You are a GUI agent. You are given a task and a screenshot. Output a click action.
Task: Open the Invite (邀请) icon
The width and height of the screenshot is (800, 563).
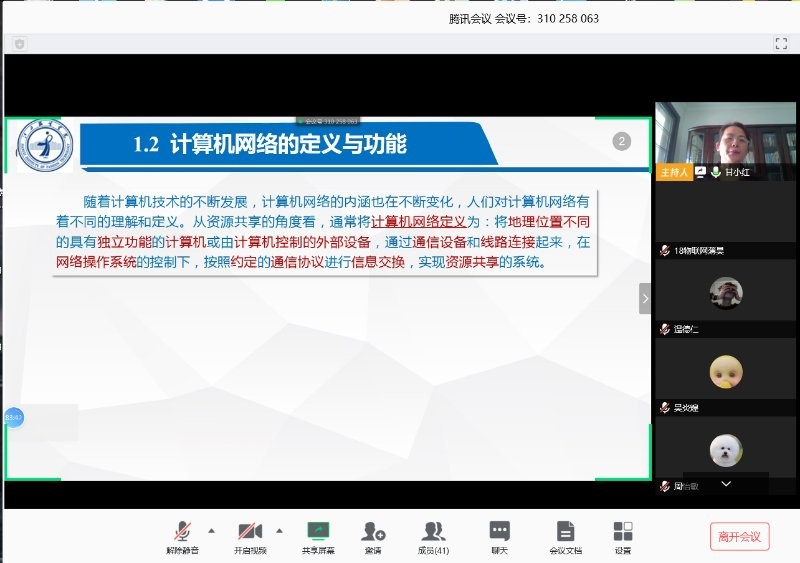373,532
